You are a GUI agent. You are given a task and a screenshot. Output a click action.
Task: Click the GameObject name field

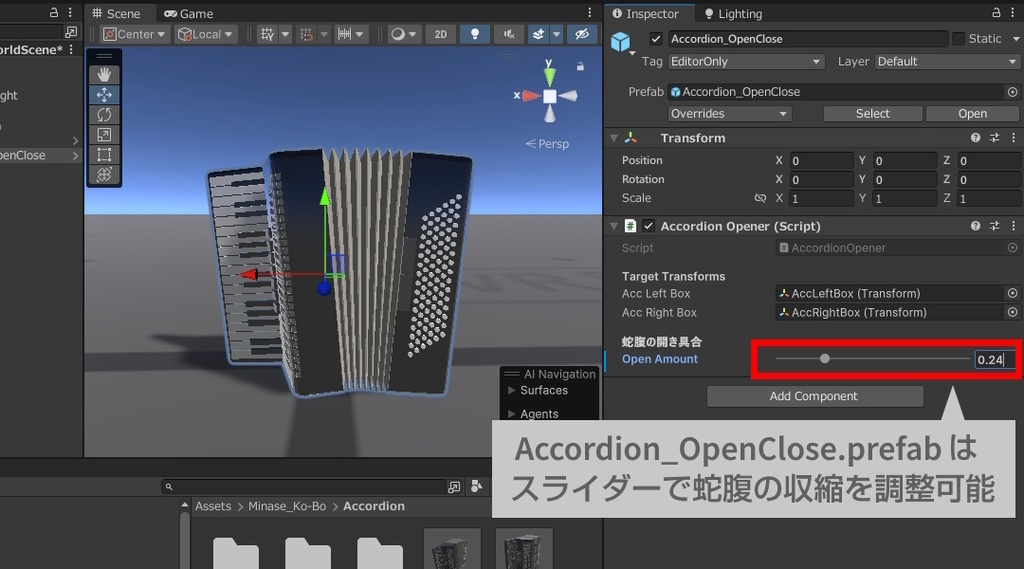coord(808,39)
